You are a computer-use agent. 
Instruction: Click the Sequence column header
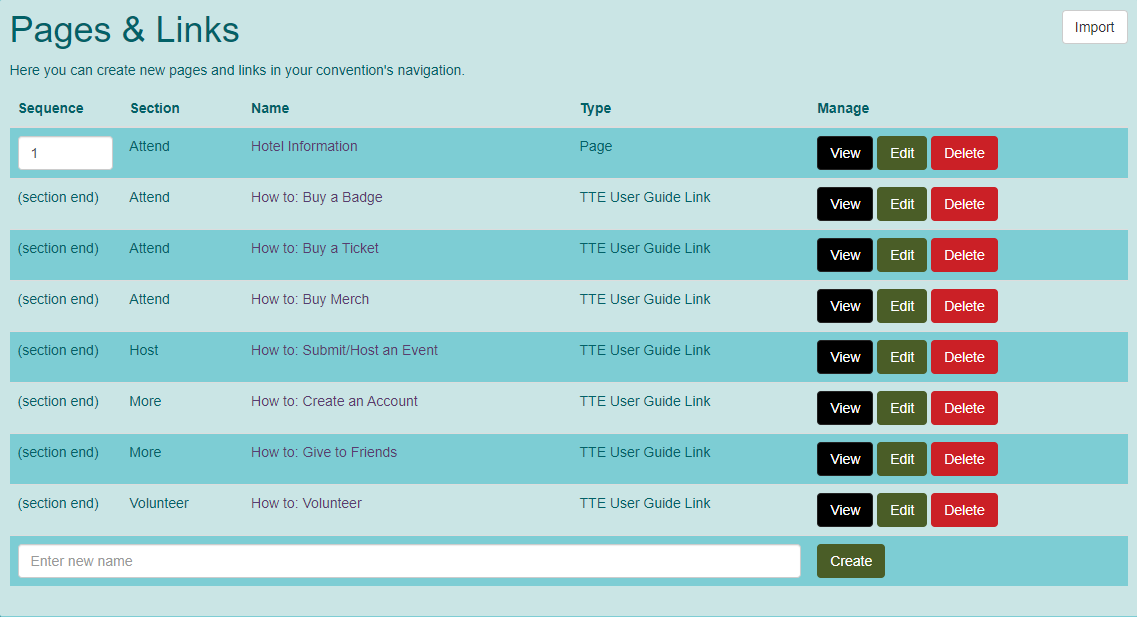pyautogui.click(x=51, y=108)
